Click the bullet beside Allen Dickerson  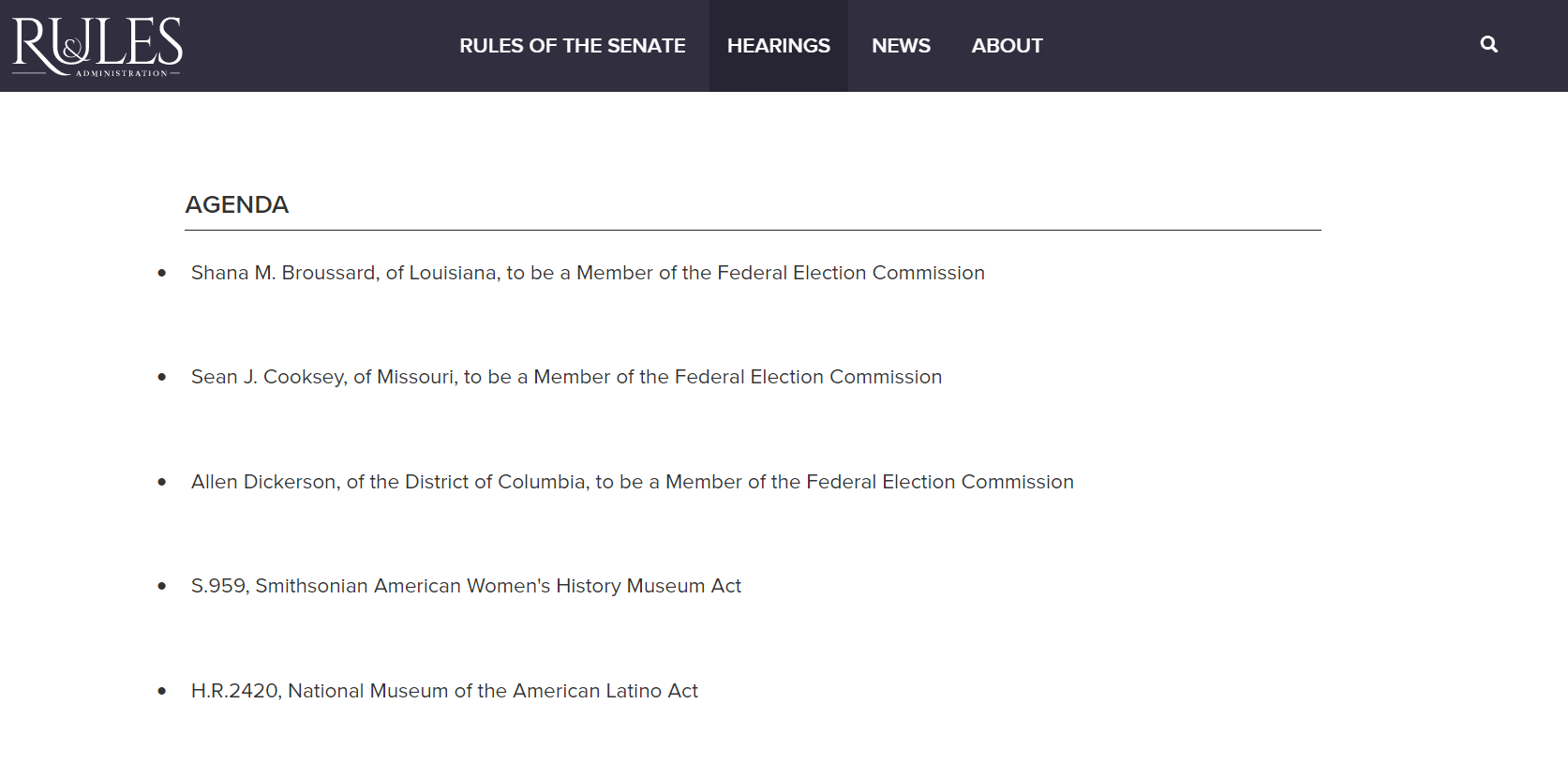pyautogui.click(x=162, y=482)
